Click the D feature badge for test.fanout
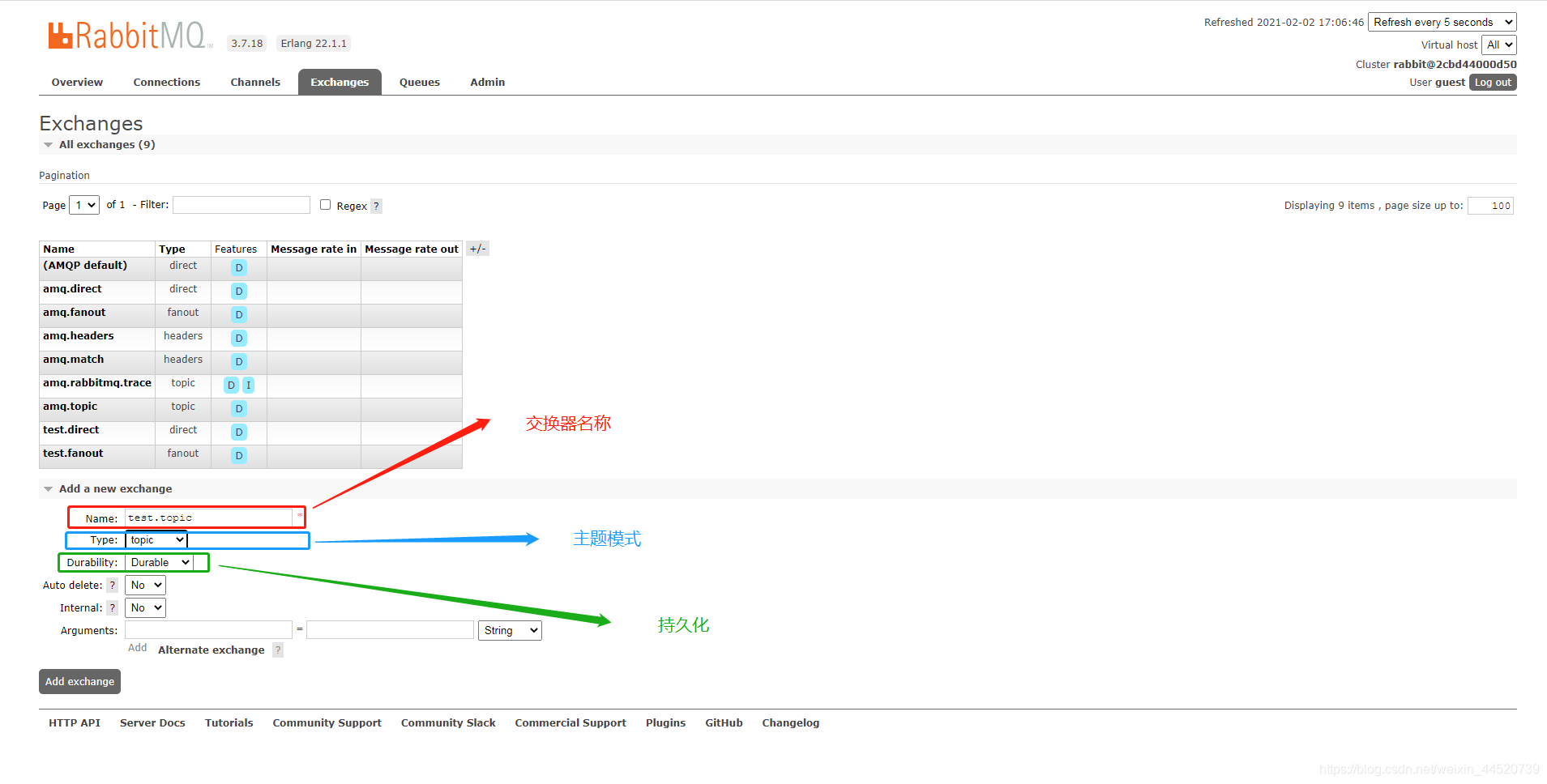This screenshot has height=784, width=1547. coord(239,455)
